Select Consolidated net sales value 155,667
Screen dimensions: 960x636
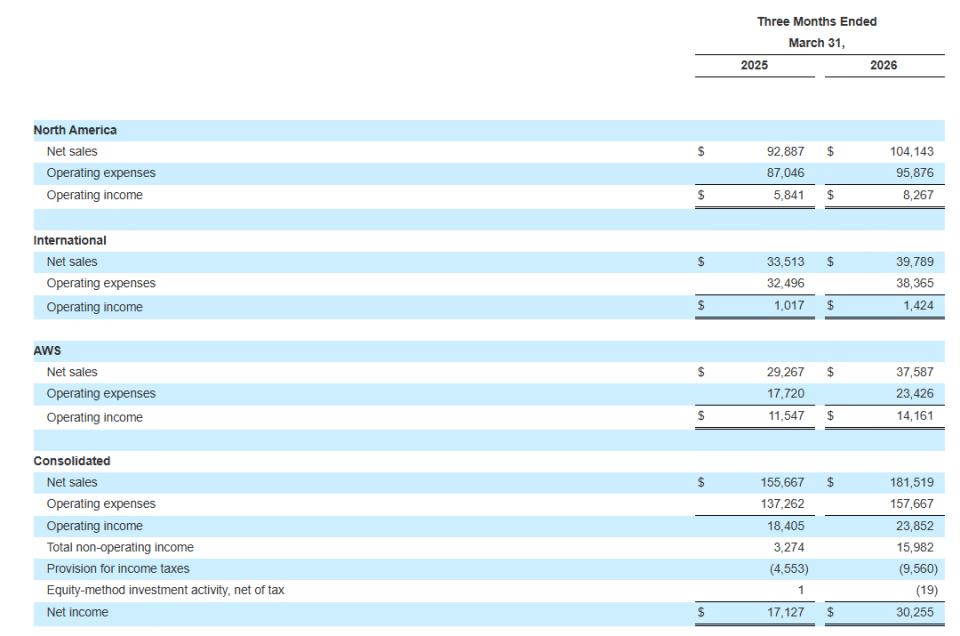[782, 482]
